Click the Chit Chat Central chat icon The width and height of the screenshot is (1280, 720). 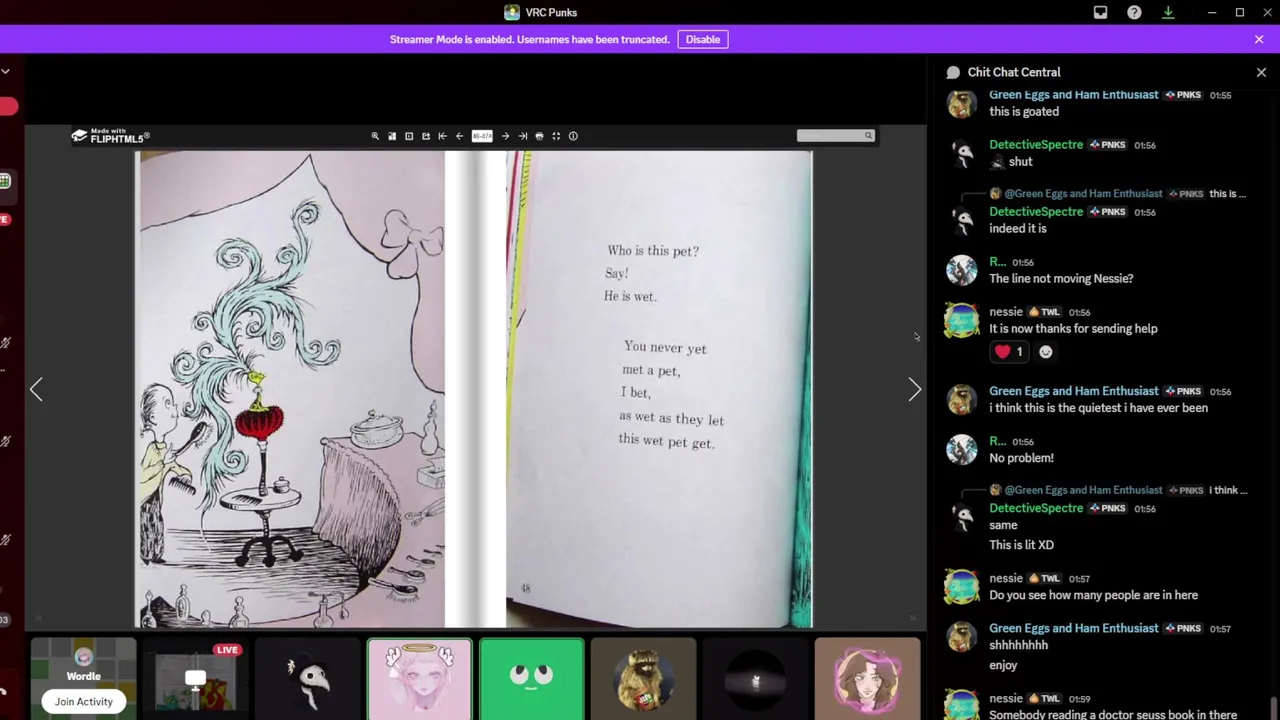(953, 72)
